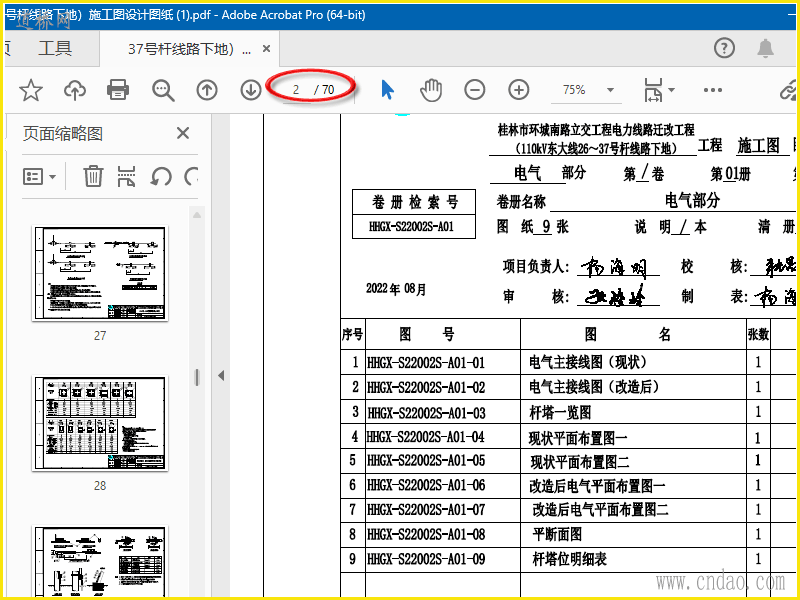Click the cloud upload icon
Viewport: 800px width, 600px height.
pyautogui.click(x=74, y=90)
